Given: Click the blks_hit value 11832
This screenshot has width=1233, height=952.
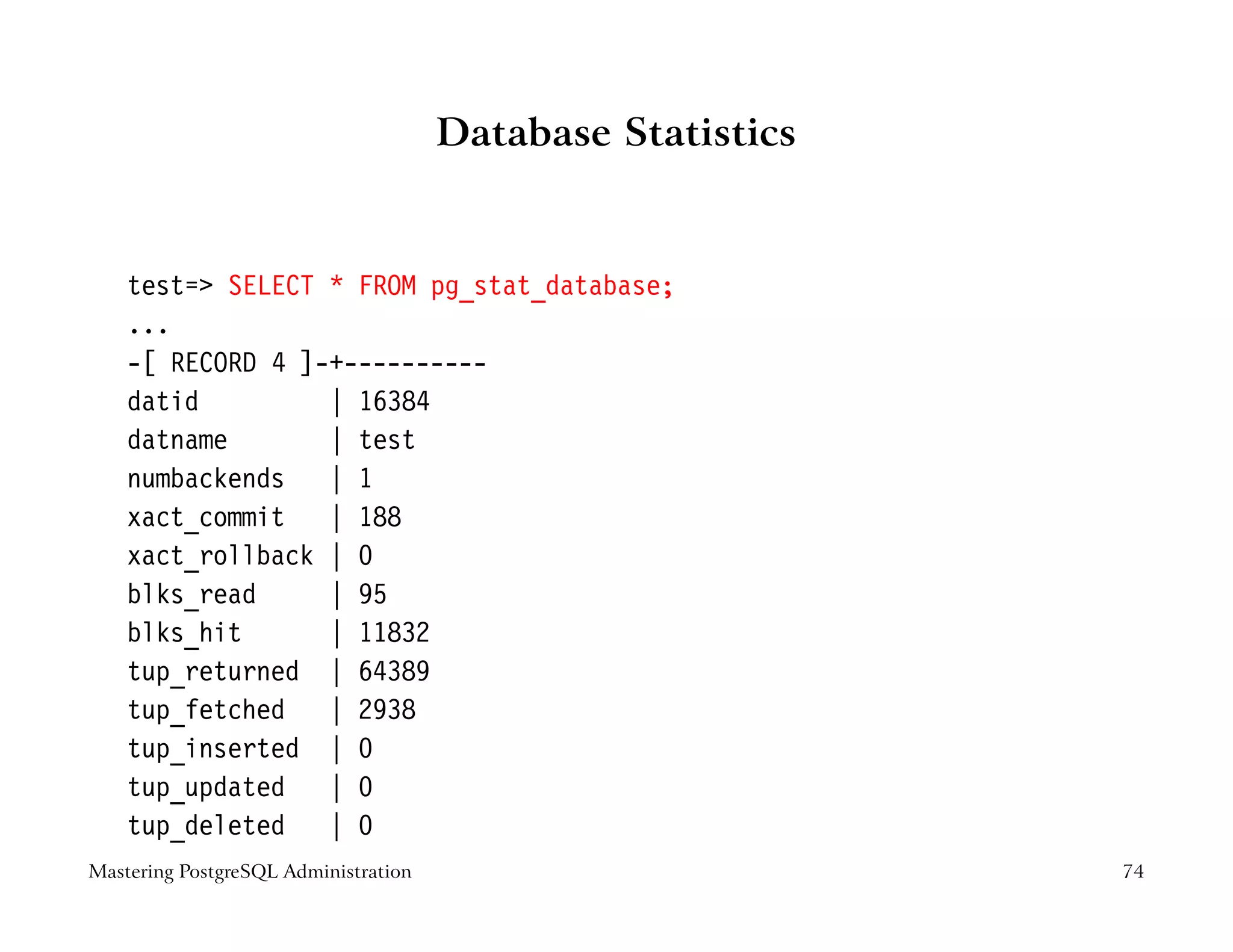Looking at the screenshot, I should click(x=394, y=632).
